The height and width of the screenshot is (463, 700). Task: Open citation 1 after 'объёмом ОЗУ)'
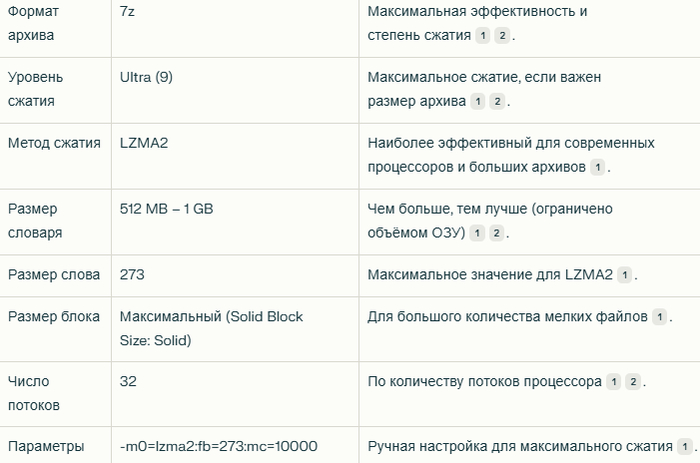pos(477,233)
